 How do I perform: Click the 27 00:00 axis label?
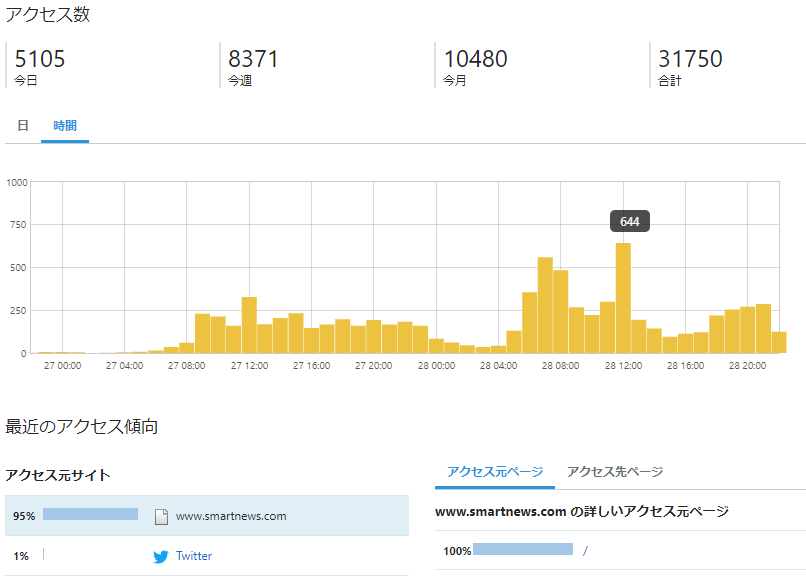(62, 366)
